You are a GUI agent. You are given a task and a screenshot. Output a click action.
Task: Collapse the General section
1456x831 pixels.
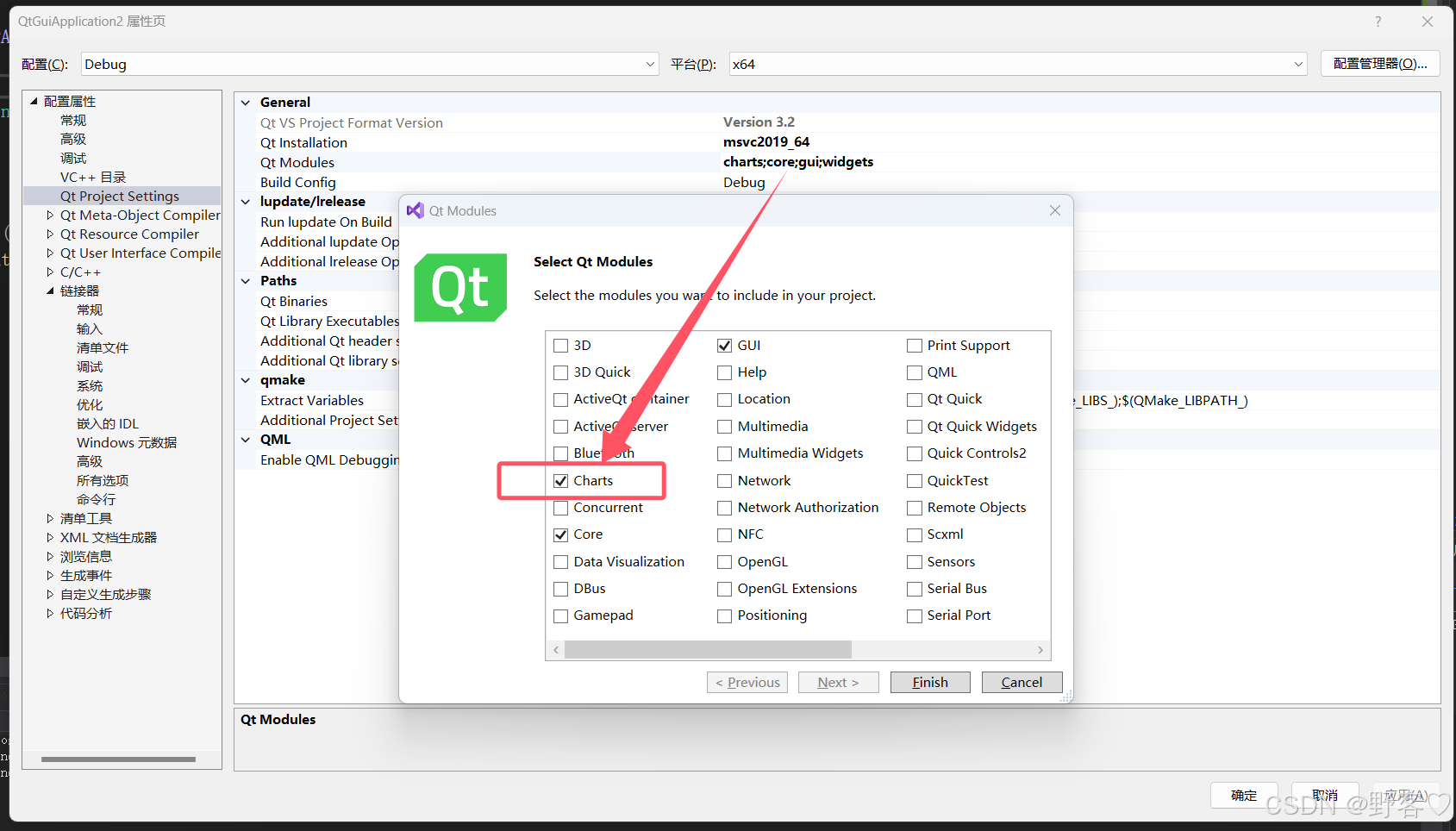pos(245,102)
